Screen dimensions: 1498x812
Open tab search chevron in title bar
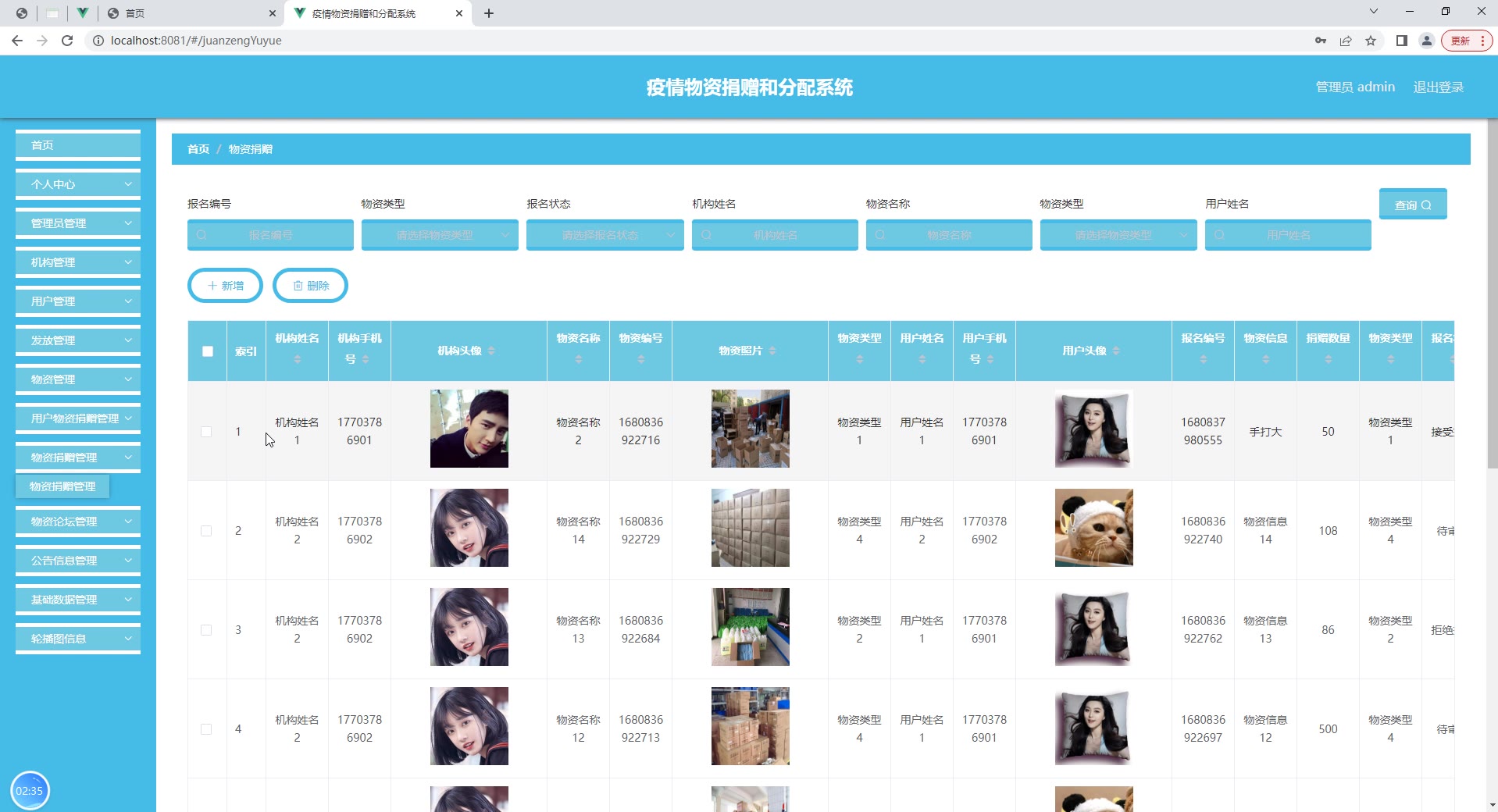(1374, 11)
